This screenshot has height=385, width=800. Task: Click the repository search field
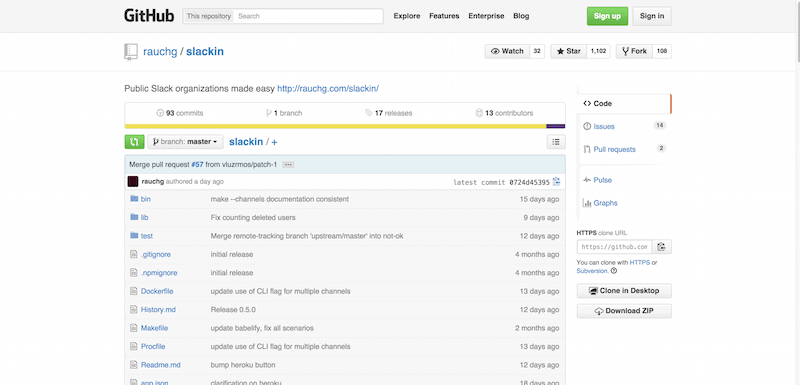pos(309,16)
